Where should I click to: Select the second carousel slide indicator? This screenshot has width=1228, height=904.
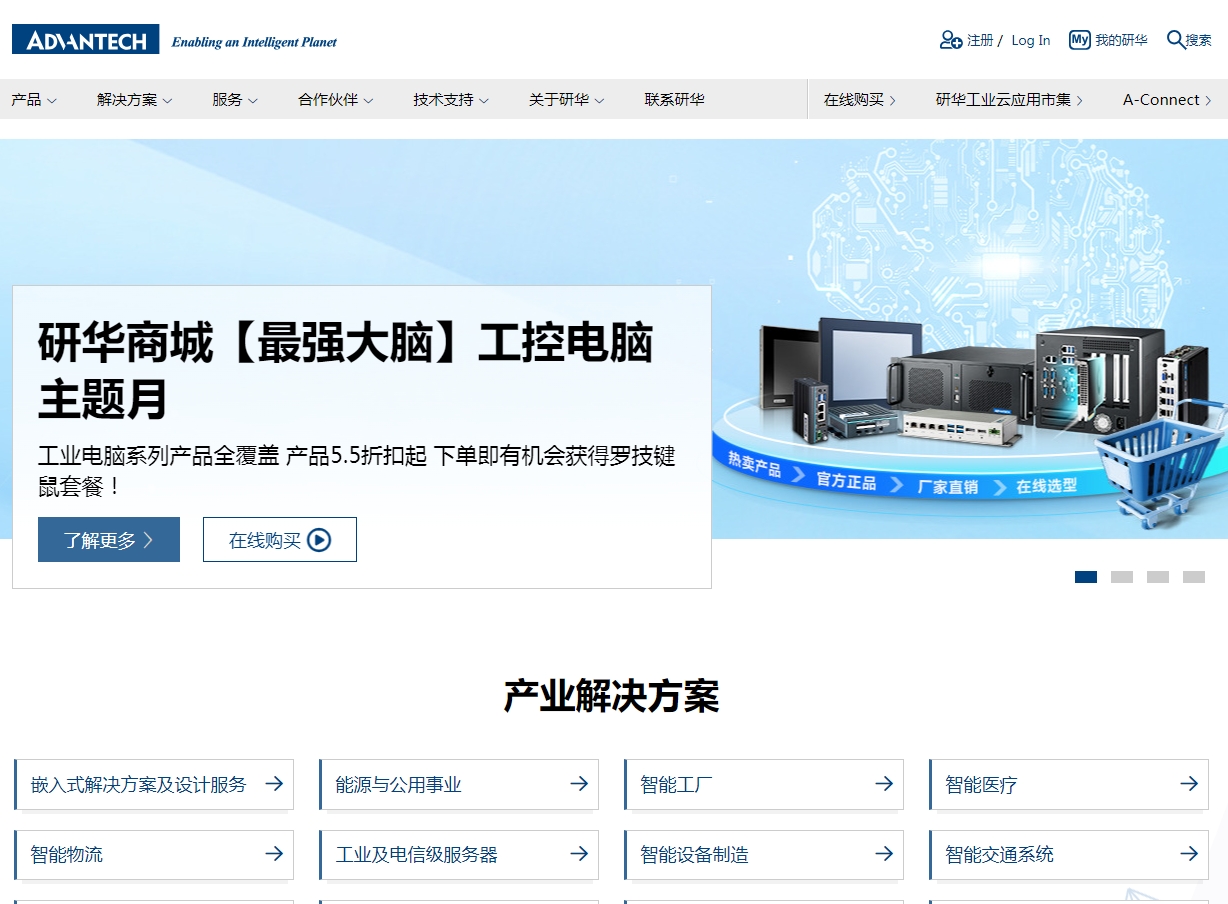pyautogui.click(x=1122, y=577)
